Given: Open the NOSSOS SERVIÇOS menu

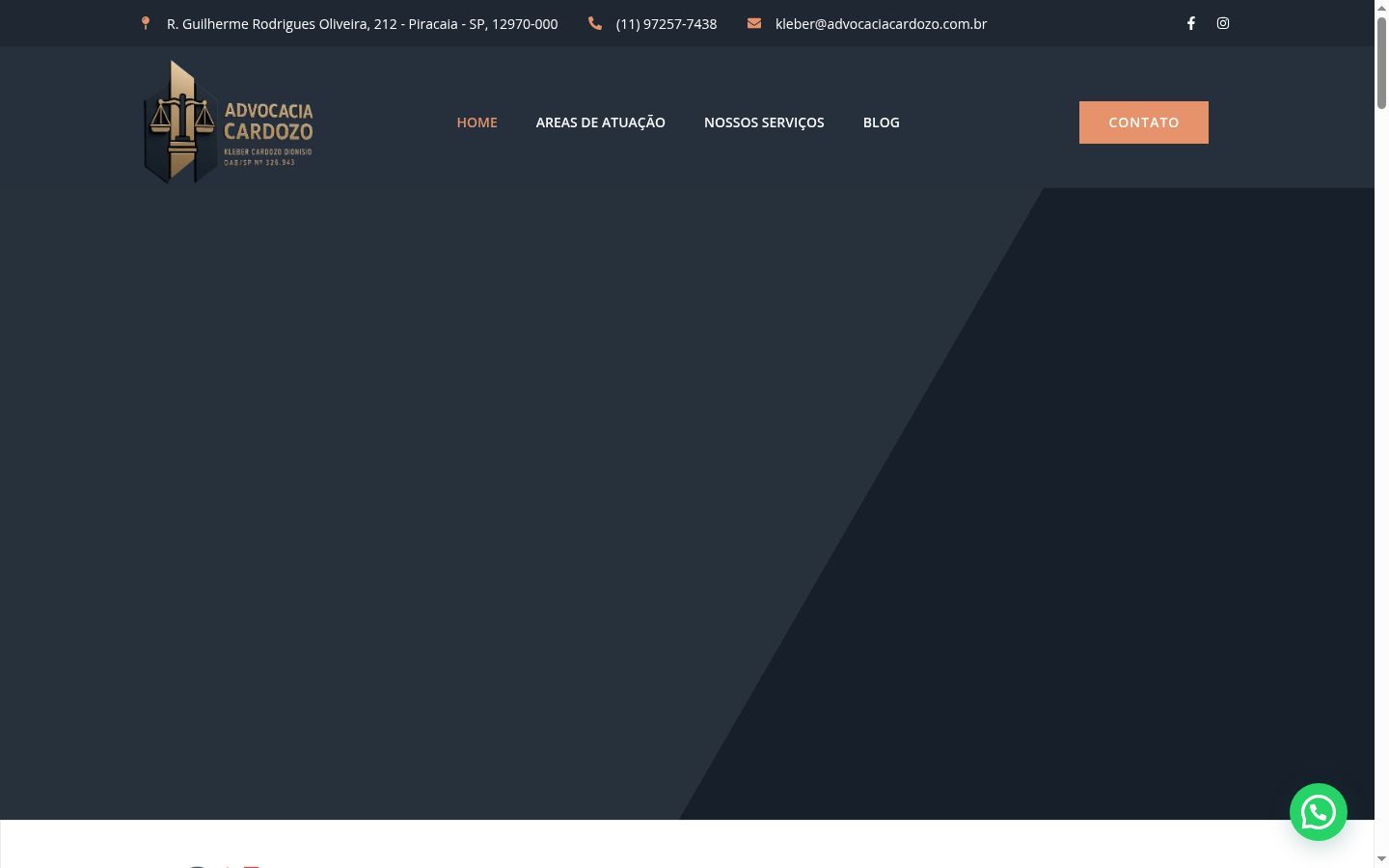Looking at the screenshot, I should coord(764,122).
